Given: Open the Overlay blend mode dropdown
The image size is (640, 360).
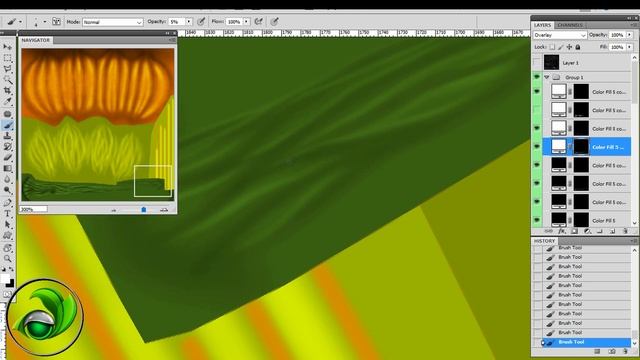Looking at the screenshot, I should coord(560,36).
